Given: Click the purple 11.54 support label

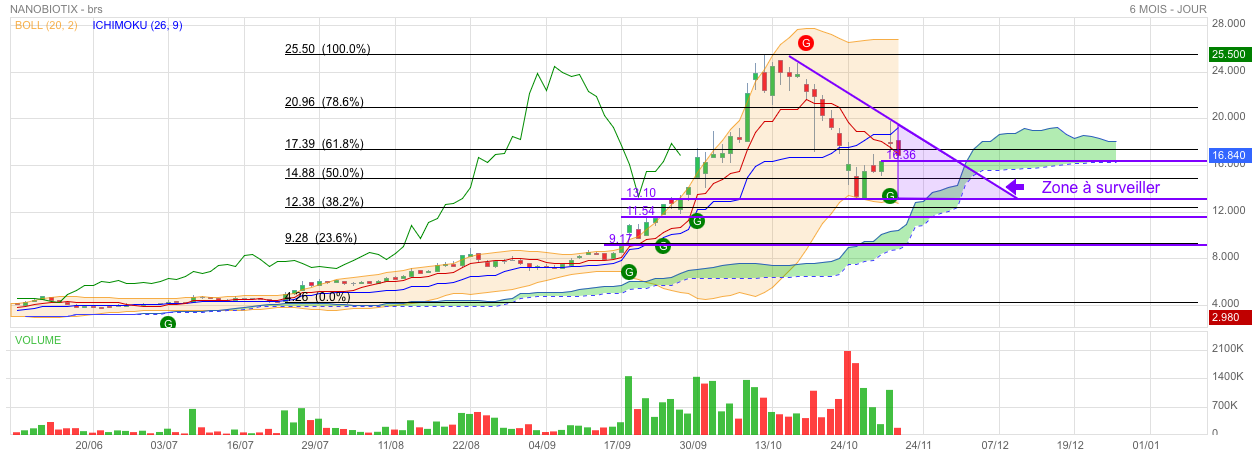Looking at the screenshot, I should (x=641, y=211).
